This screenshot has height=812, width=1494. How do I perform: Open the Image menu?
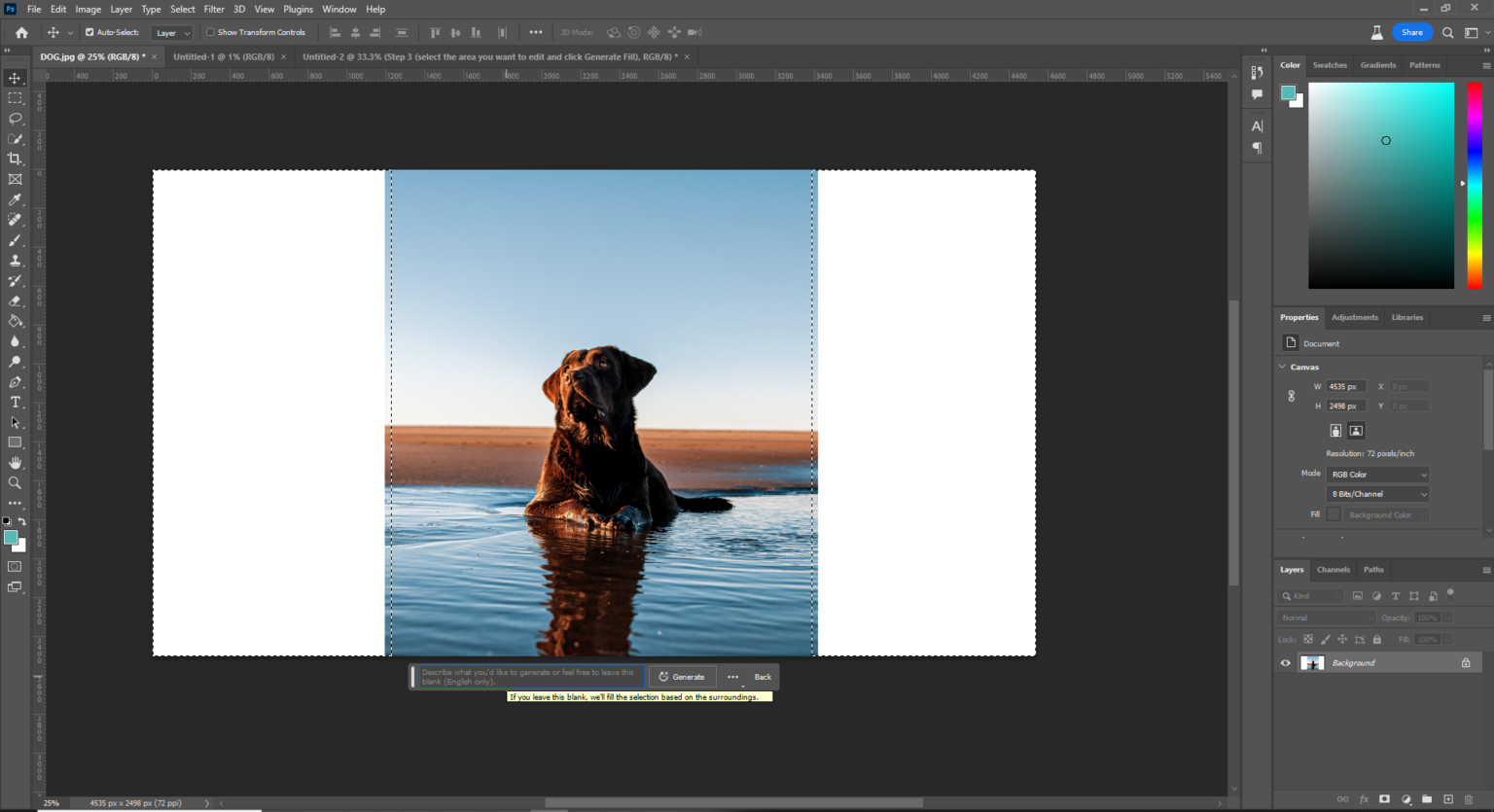point(89,9)
